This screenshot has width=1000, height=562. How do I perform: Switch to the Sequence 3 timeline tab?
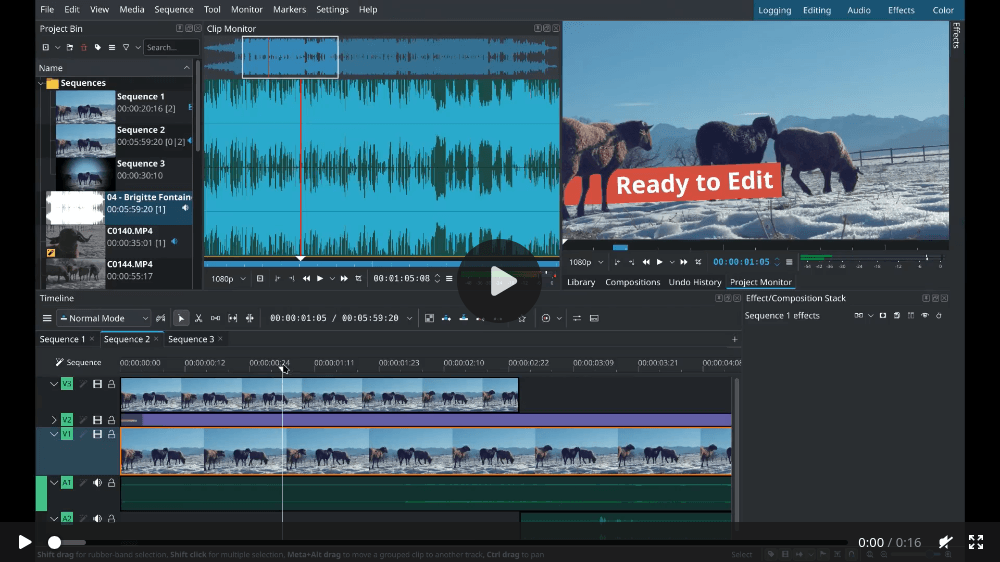[190, 339]
